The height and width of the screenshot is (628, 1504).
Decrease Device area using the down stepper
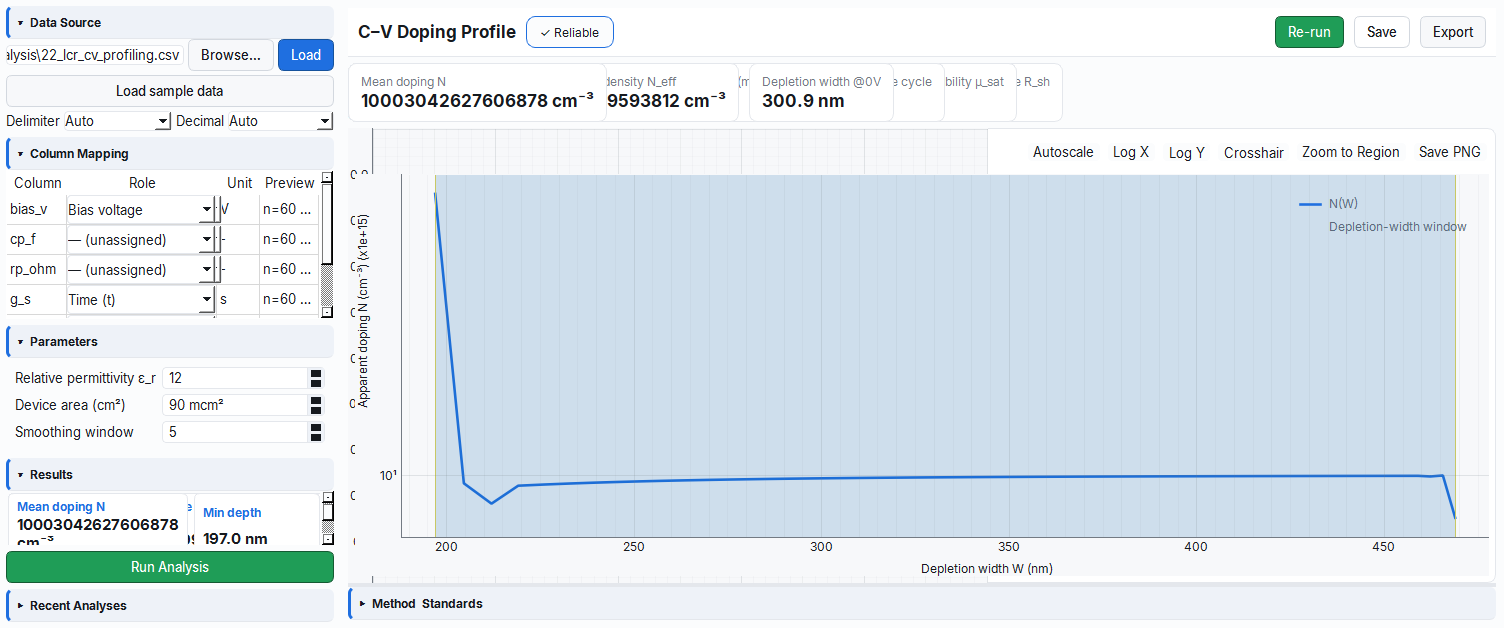[x=316, y=410]
